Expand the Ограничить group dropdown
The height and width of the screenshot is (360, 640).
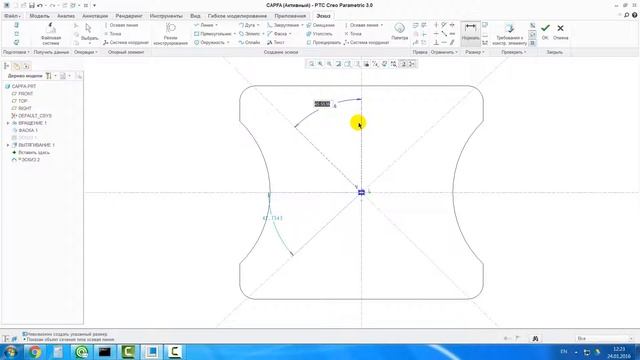tap(444, 52)
